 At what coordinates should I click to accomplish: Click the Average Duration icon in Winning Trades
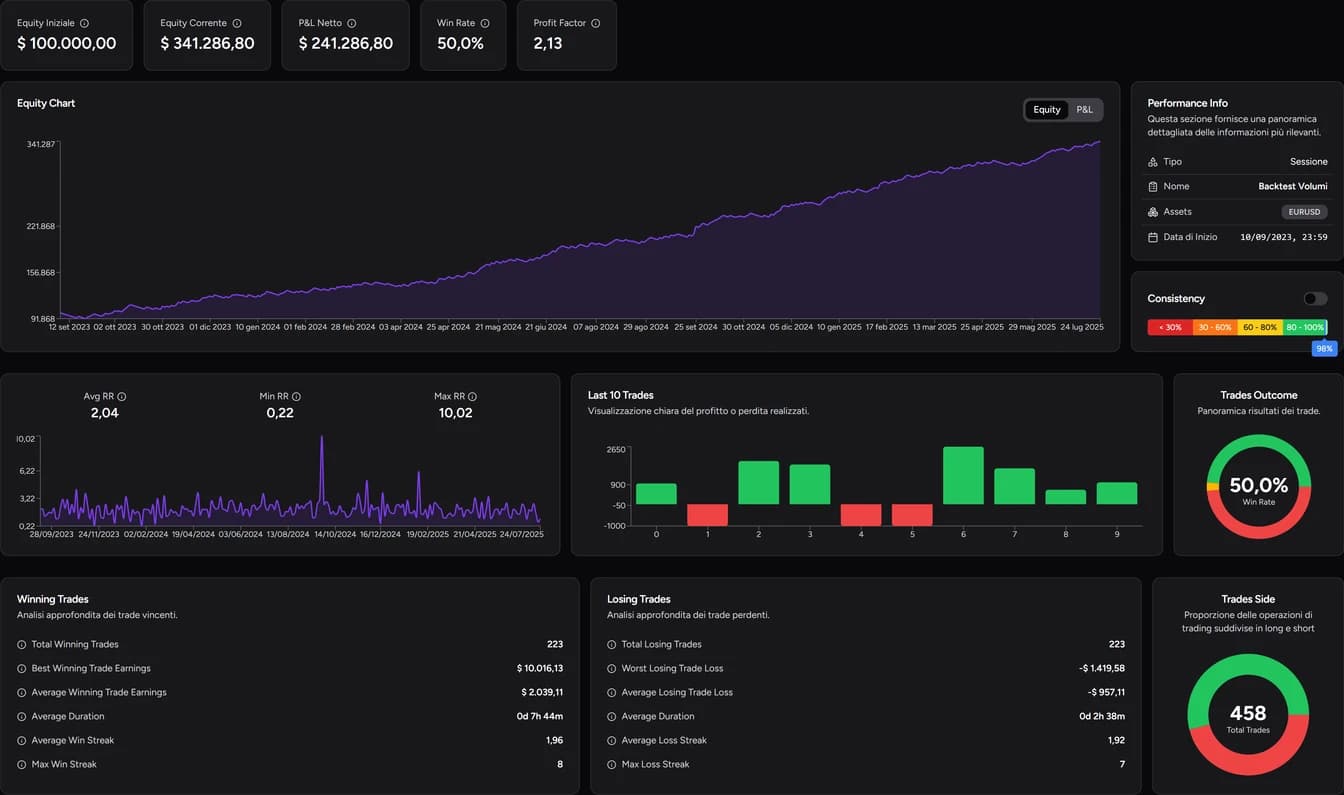click(22, 716)
